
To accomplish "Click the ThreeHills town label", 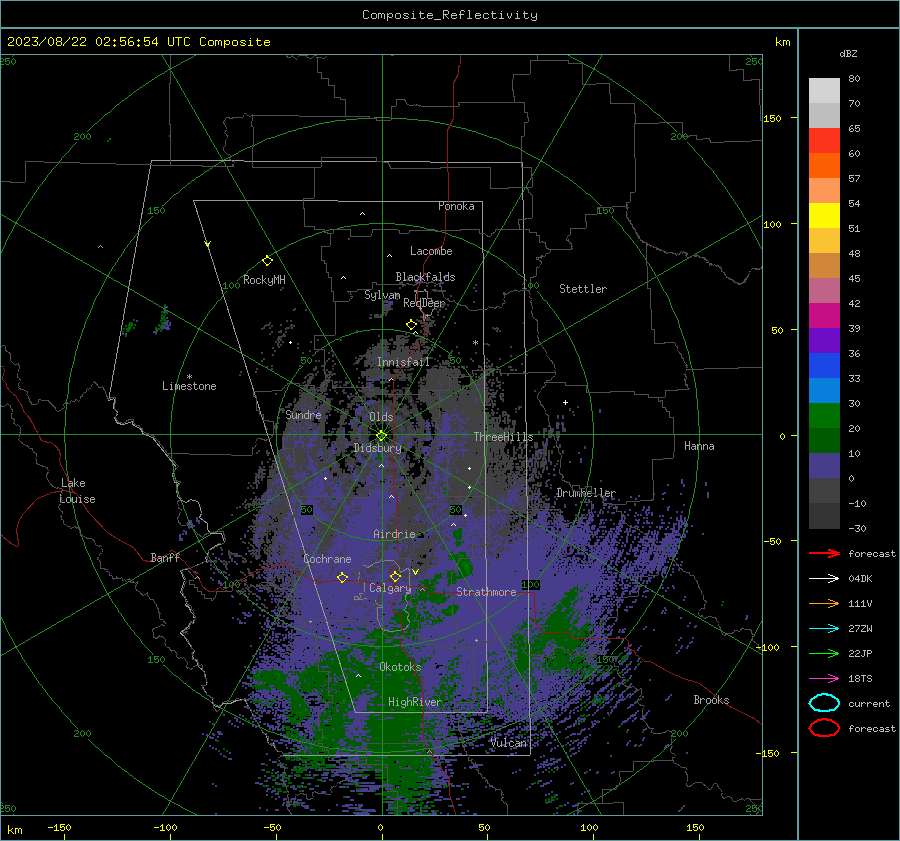I will [503, 437].
